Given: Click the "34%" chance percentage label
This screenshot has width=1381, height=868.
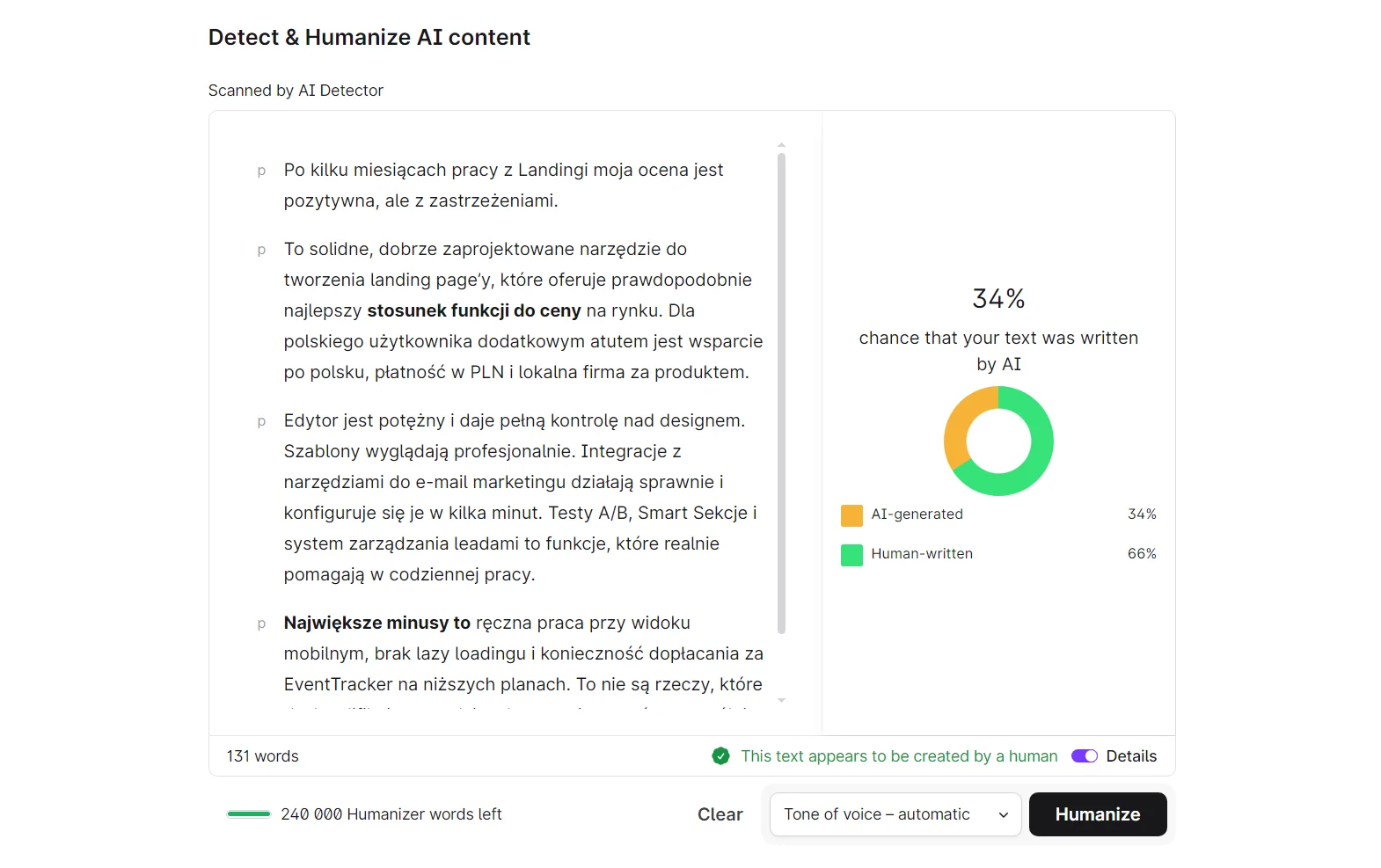Looking at the screenshot, I should (997, 298).
